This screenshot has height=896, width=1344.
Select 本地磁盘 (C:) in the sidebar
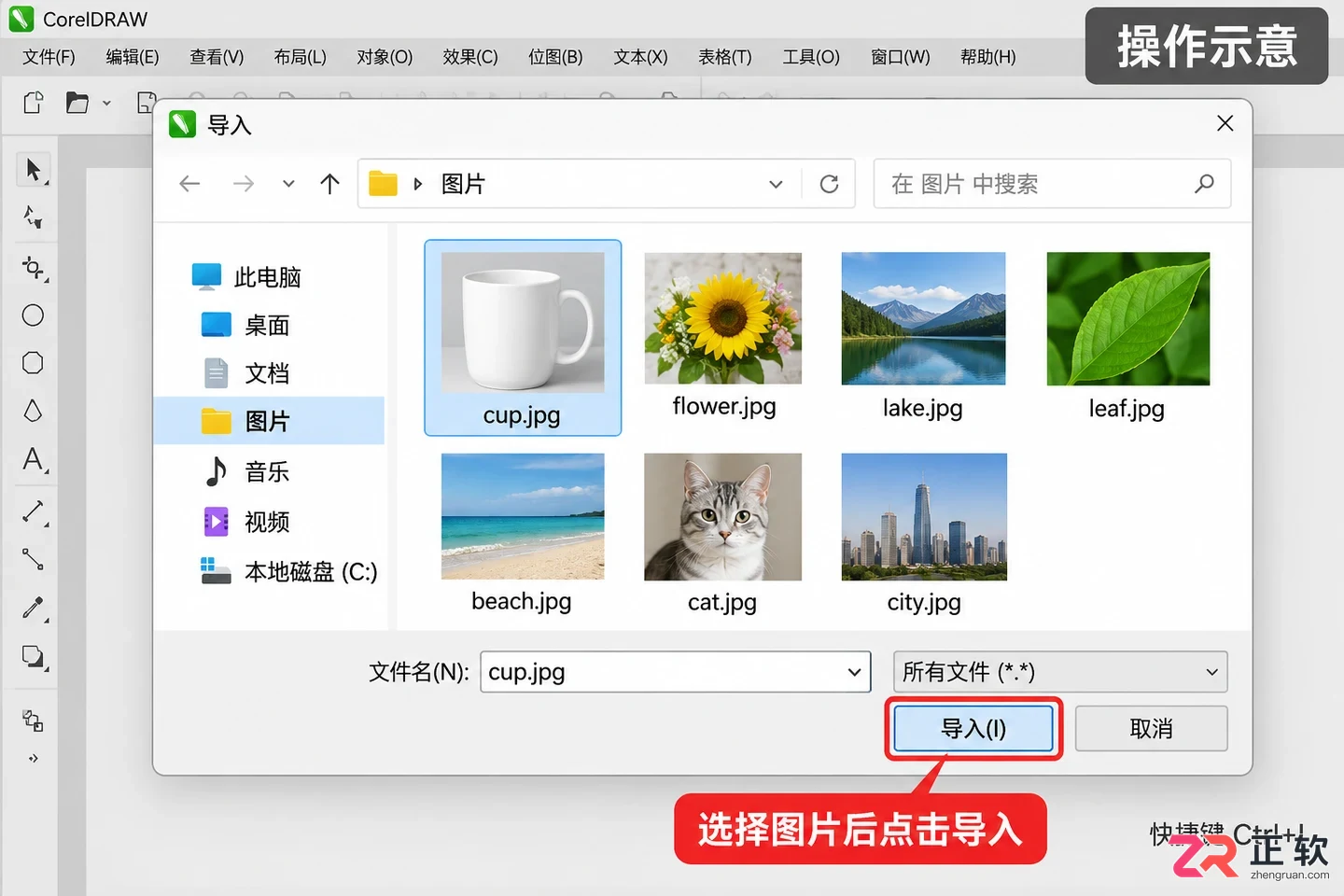[x=289, y=571]
